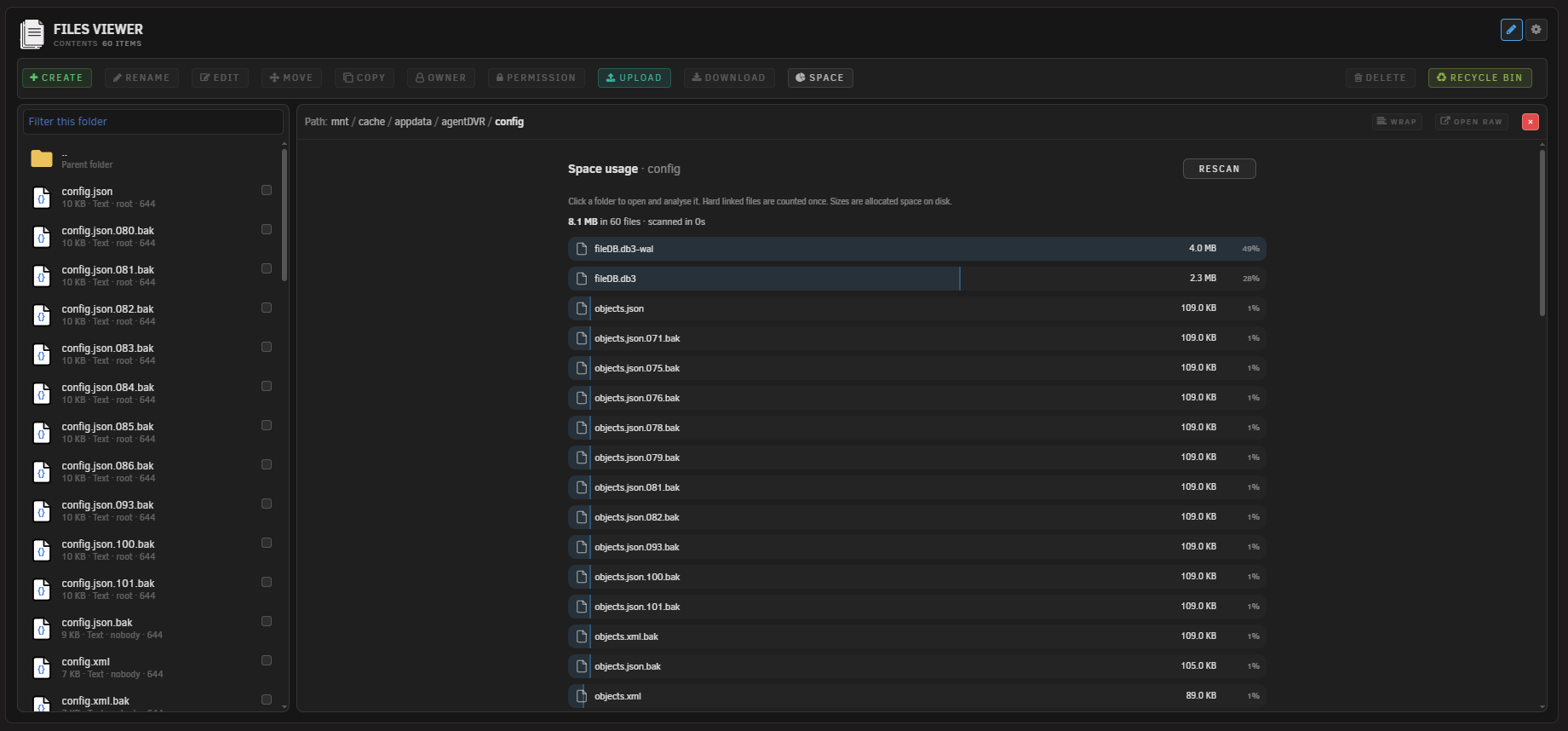Screen dimensions: 1568x731
Task: Click the objects.json.bak 105.0 KB row
Action: [x=917, y=666]
